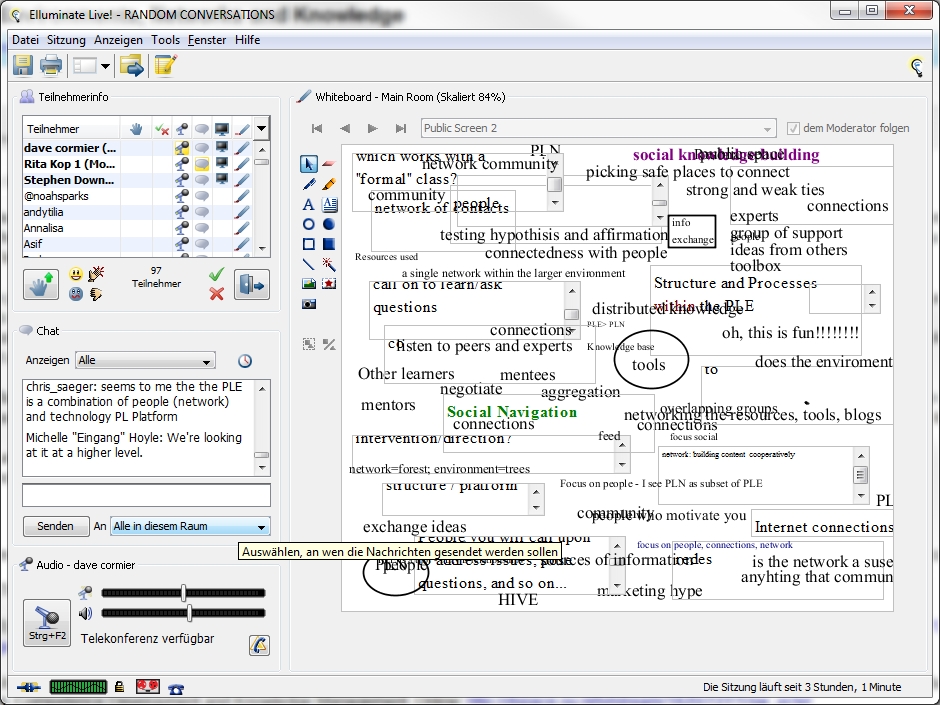Toggle chat permission for Annalisa
Viewport: 940px width, 705px height.
(202, 228)
